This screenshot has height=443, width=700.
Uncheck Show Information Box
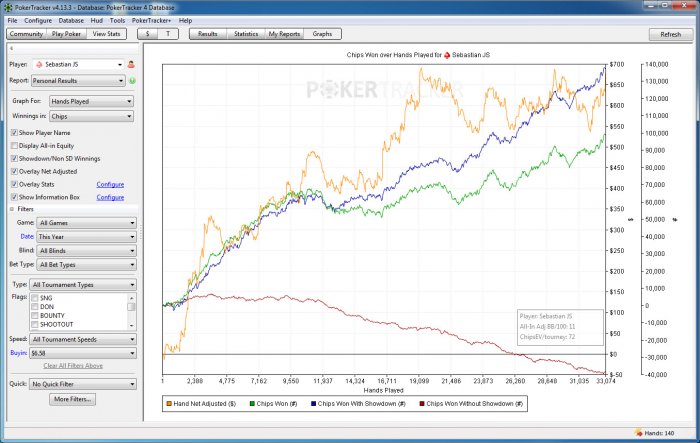[14, 197]
